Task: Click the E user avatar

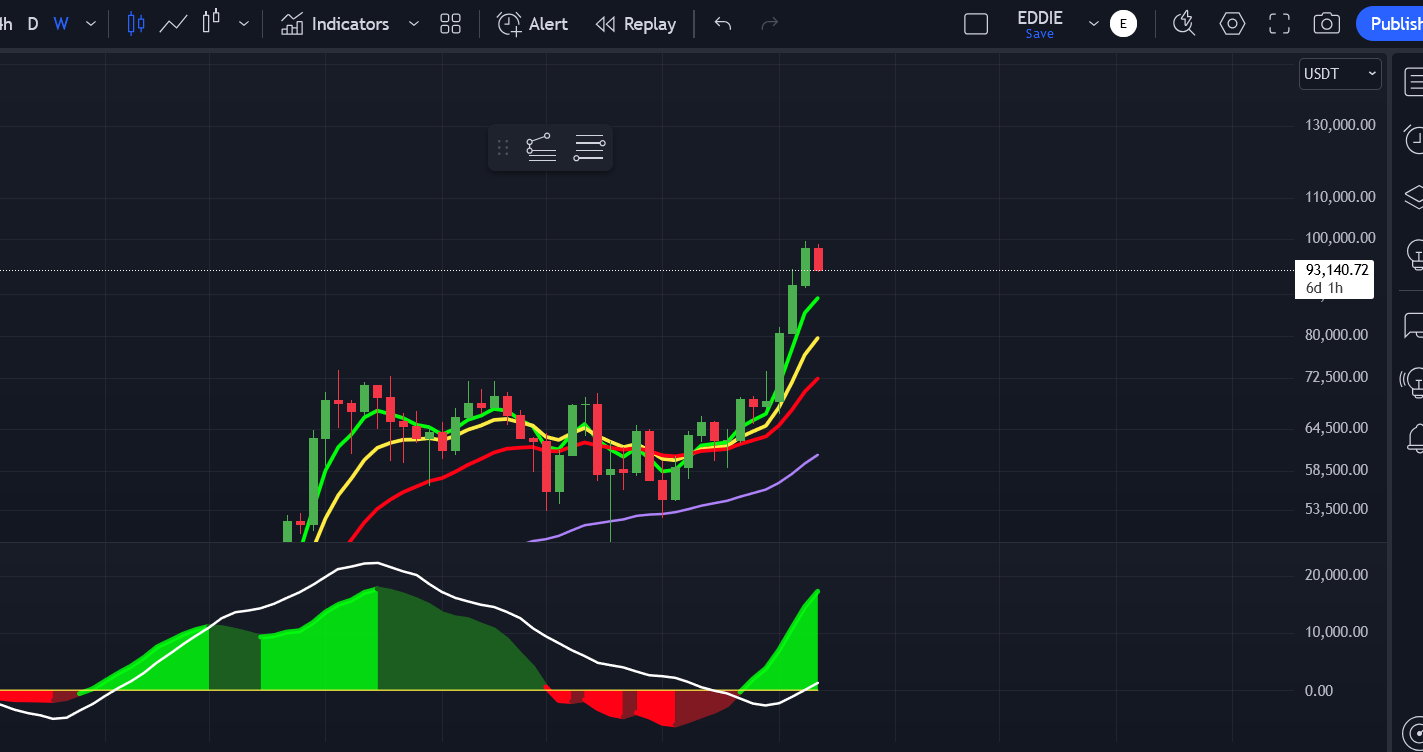Action: point(1123,24)
